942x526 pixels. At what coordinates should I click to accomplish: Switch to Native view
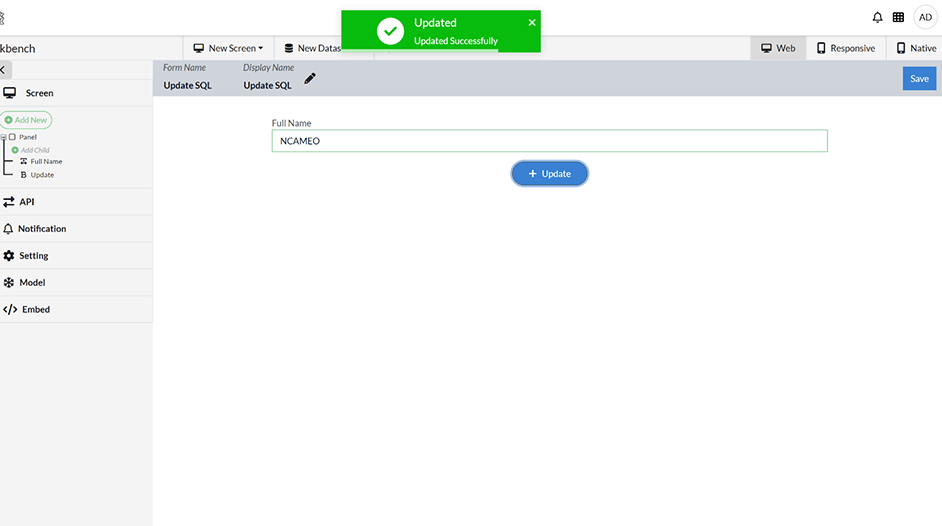click(x=915, y=48)
